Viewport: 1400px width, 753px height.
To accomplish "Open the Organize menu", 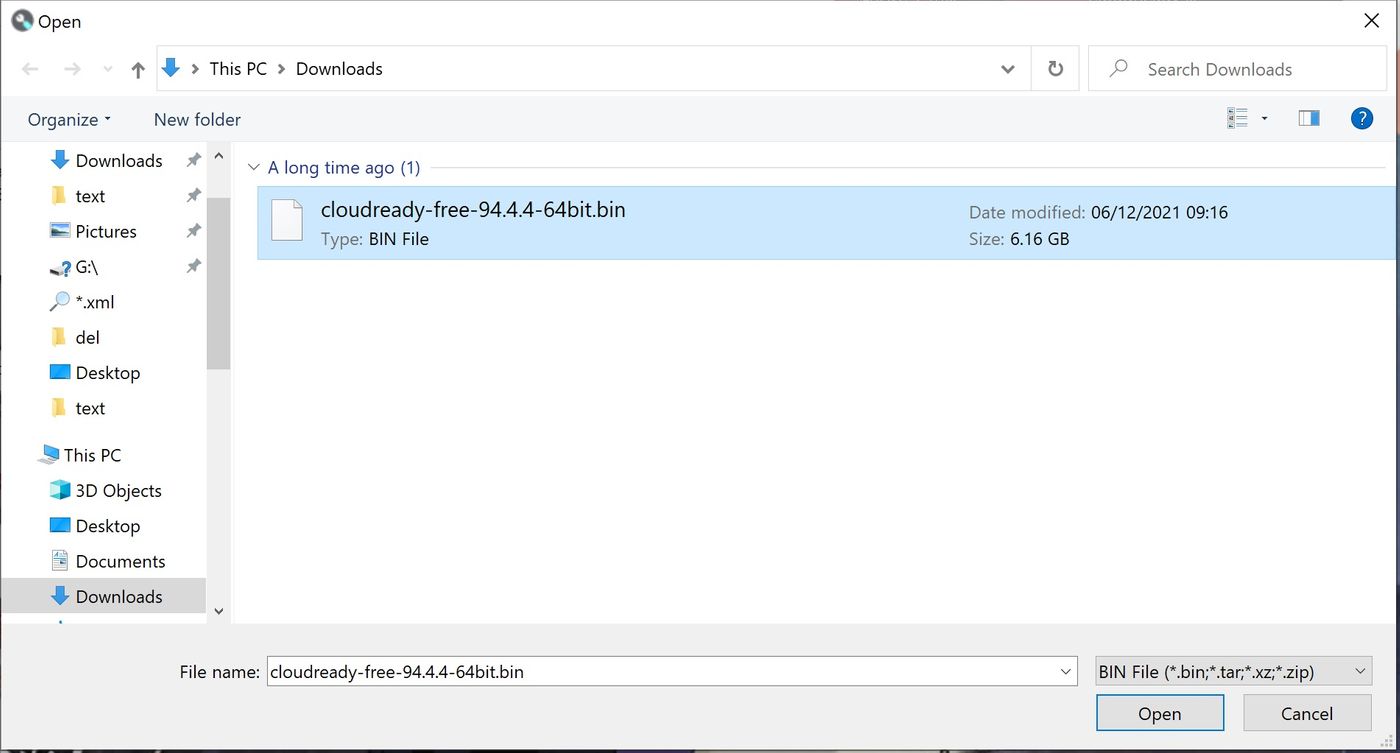I will tap(69, 120).
